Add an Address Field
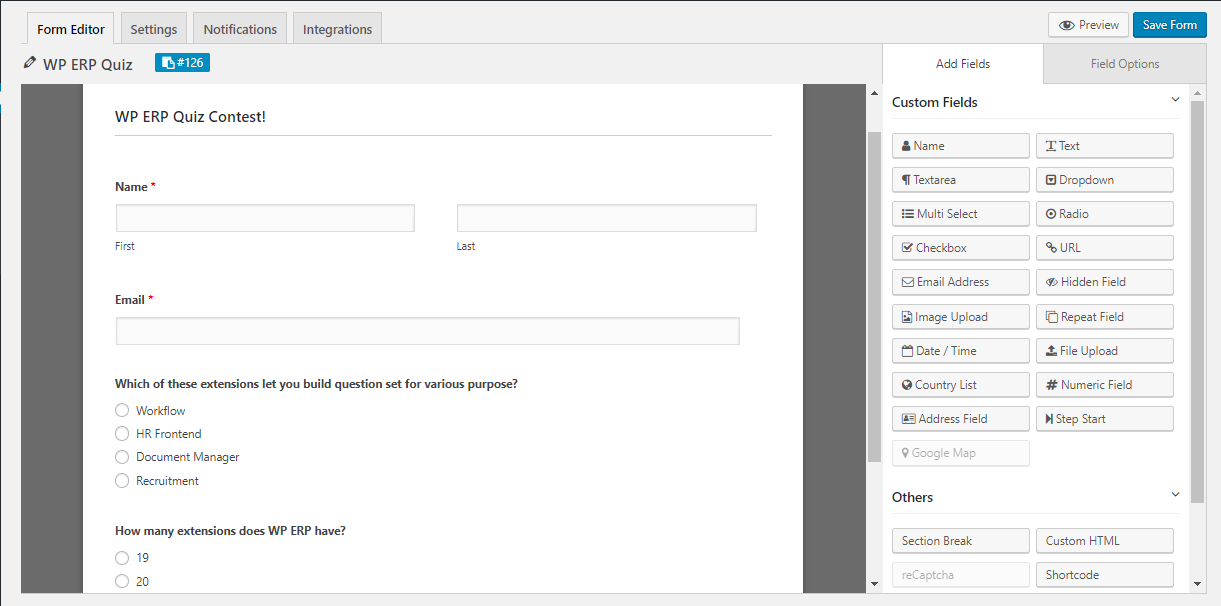 [x=960, y=419]
